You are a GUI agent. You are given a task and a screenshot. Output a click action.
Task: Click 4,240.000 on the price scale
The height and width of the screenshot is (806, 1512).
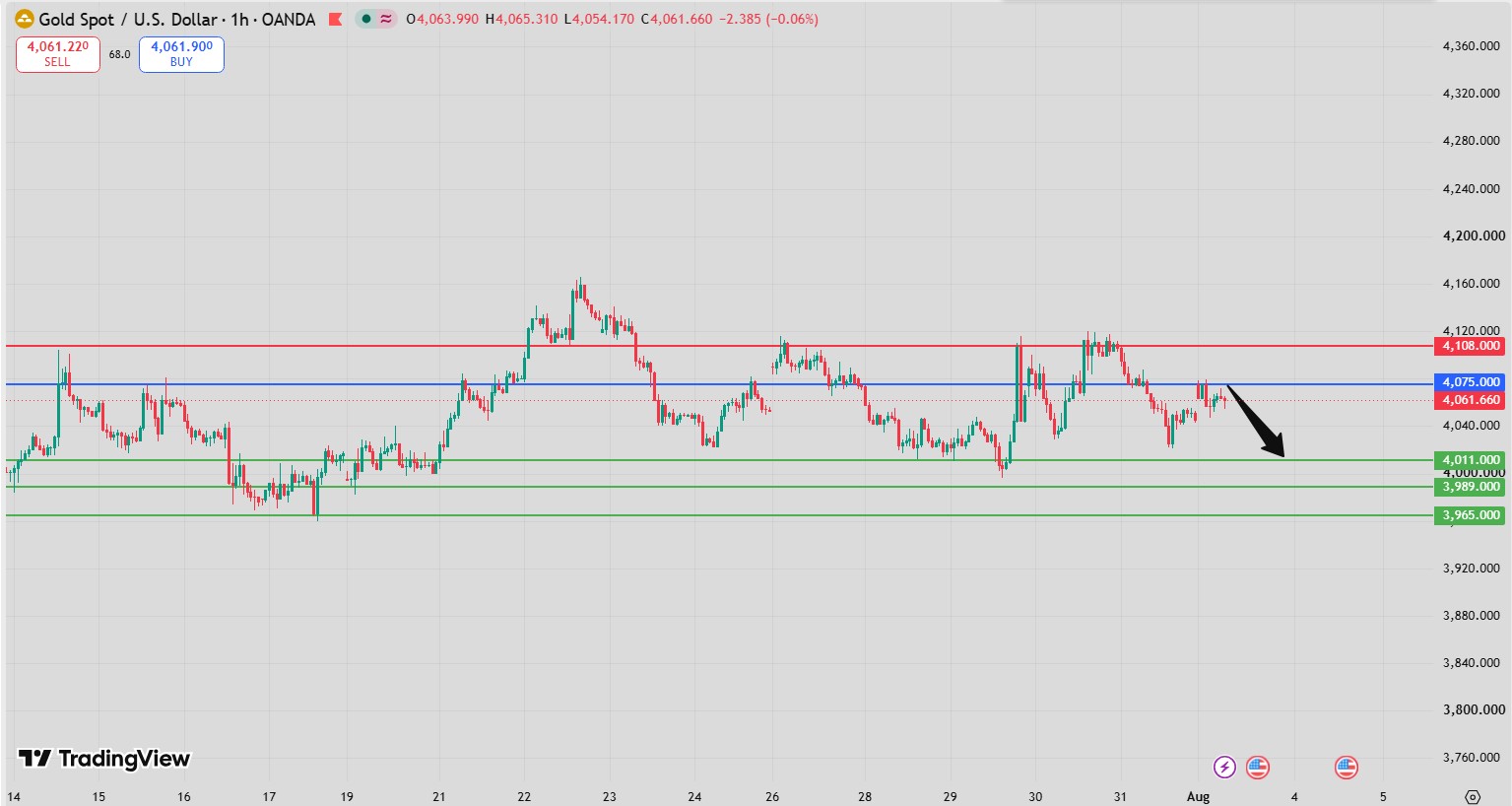click(x=1471, y=189)
